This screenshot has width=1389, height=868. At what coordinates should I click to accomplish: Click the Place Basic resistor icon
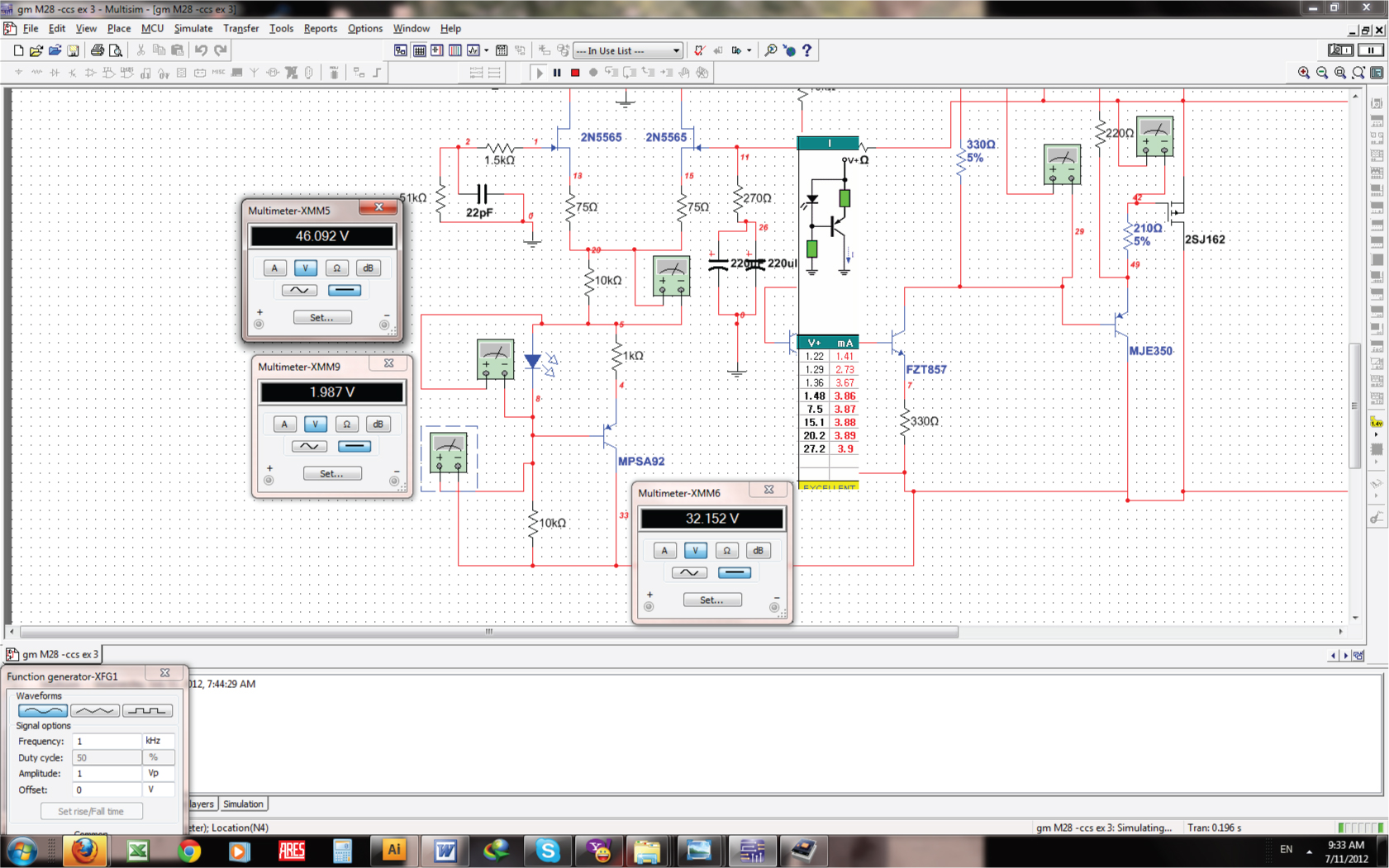36,73
